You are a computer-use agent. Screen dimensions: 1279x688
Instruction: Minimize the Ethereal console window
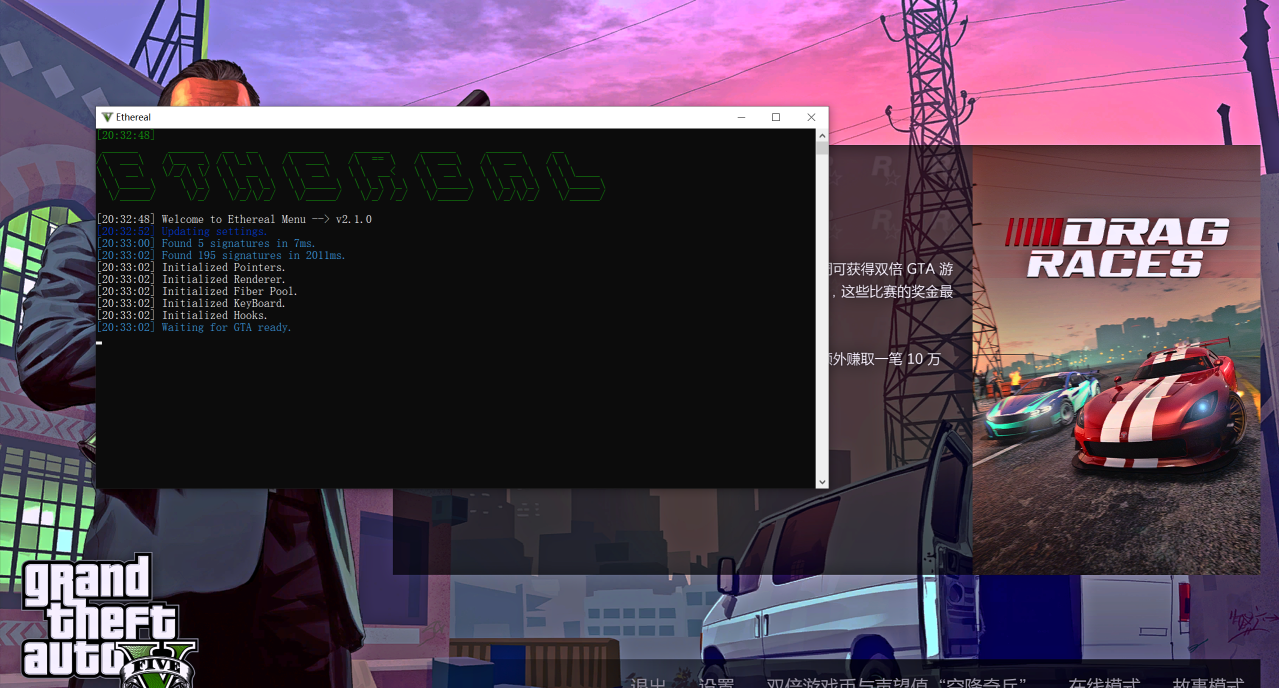(x=741, y=117)
